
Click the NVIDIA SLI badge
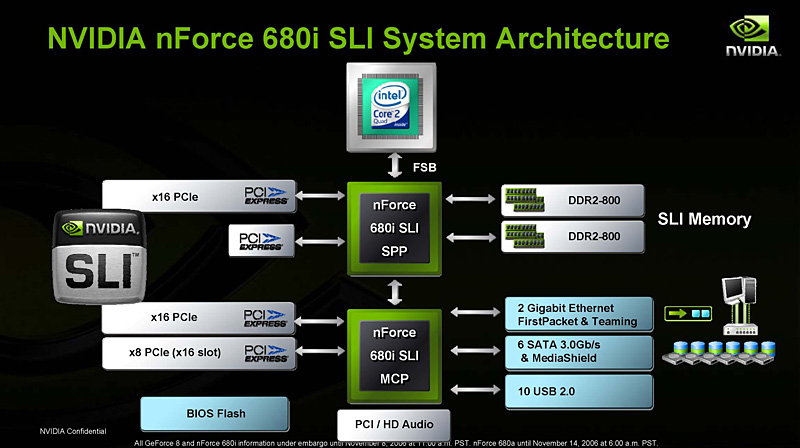point(100,257)
